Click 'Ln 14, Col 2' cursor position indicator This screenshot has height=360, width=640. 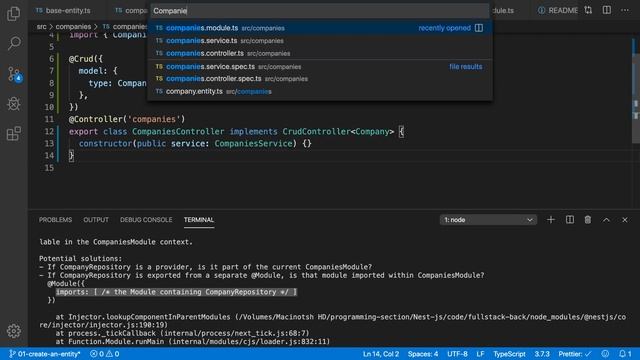point(381,354)
